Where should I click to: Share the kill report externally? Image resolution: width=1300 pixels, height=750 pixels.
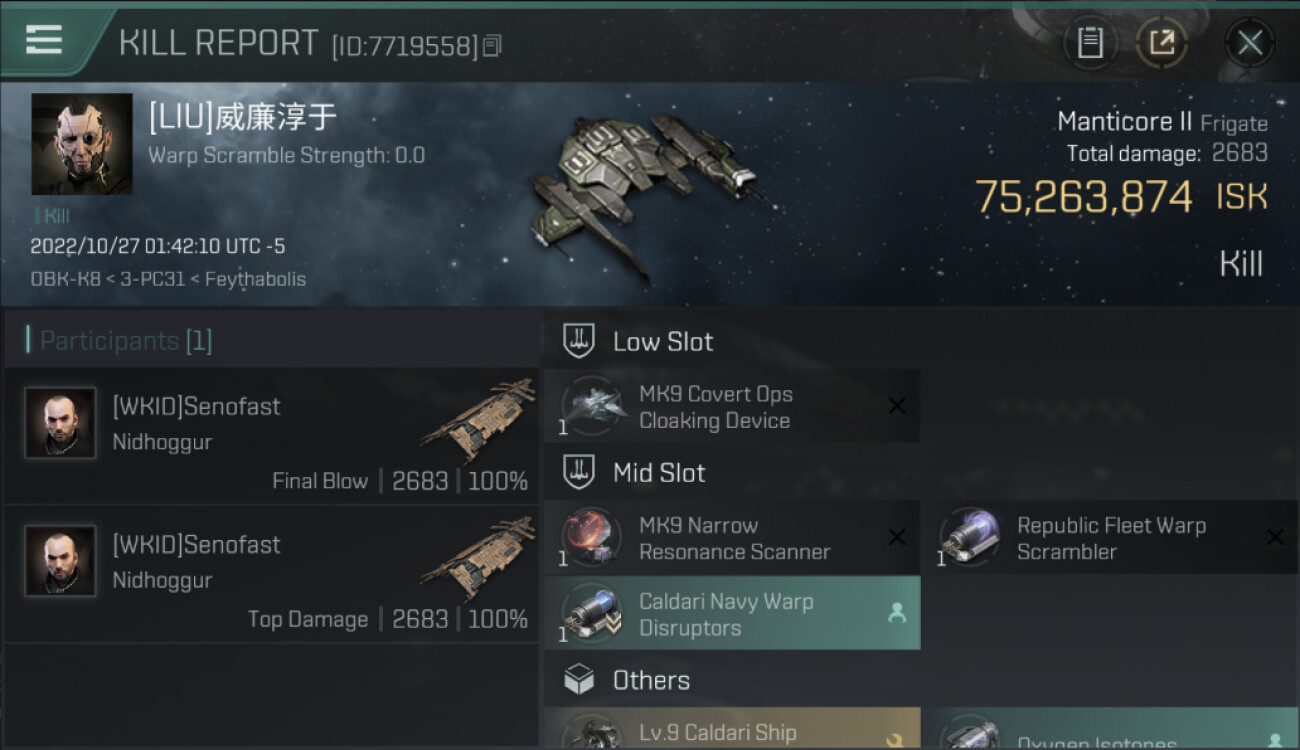pyautogui.click(x=1161, y=43)
